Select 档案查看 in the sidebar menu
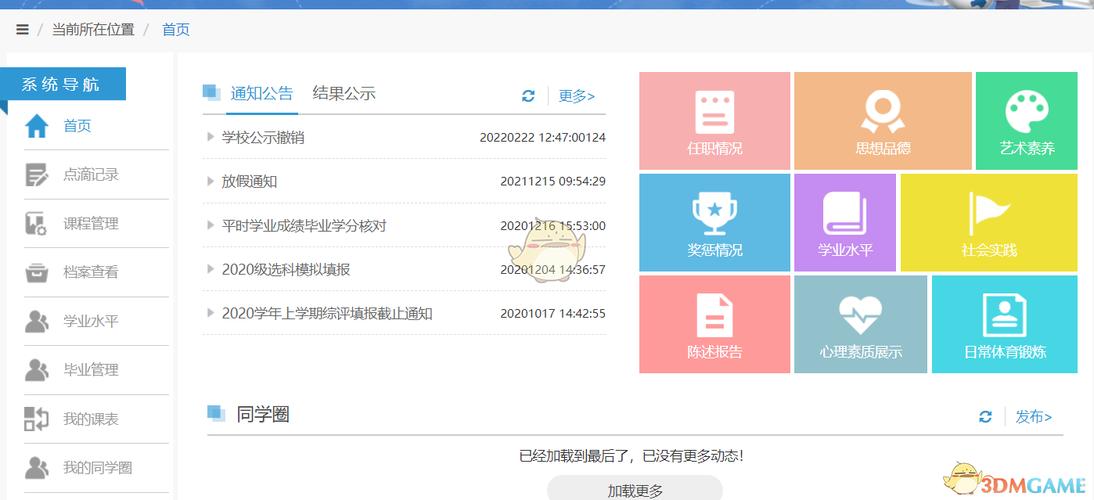 pyautogui.click(x=91, y=273)
